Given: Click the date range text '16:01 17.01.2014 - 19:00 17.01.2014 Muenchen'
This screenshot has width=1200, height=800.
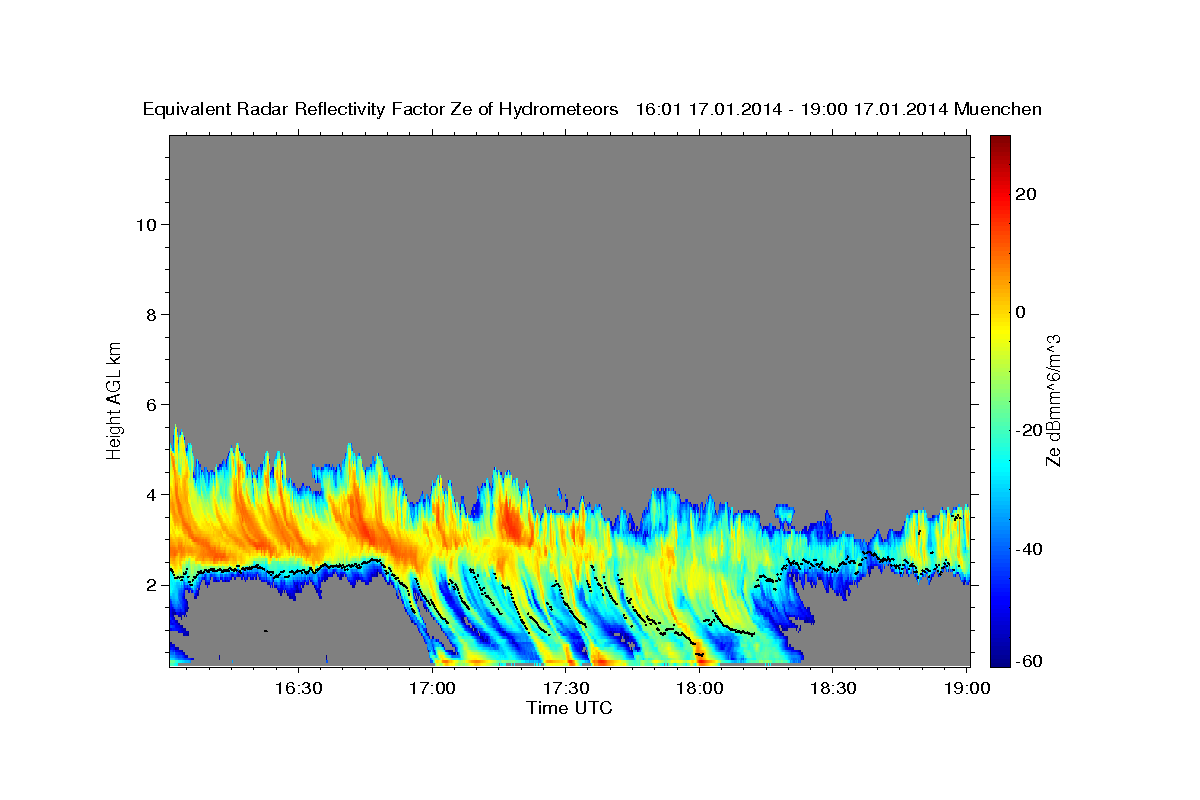Looking at the screenshot, I should pyautogui.click(x=839, y=110).
